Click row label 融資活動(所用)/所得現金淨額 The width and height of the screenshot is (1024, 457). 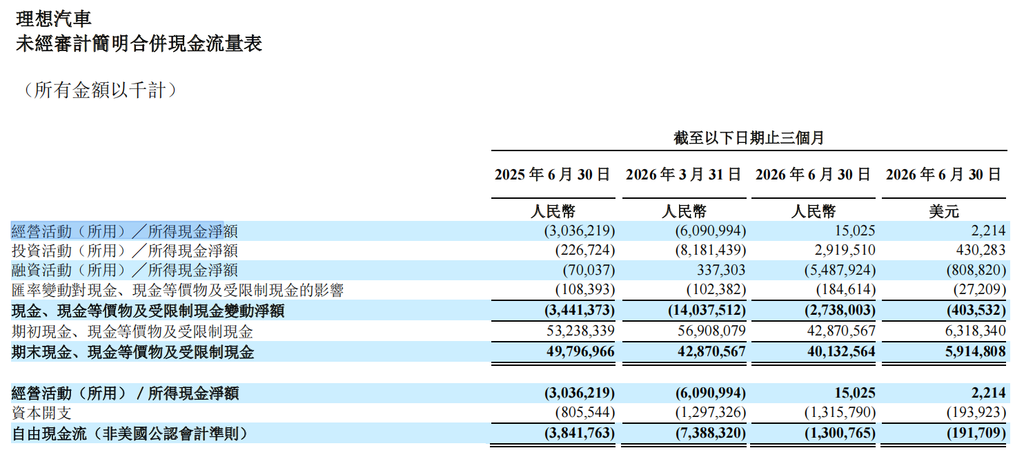coord(125,270)
